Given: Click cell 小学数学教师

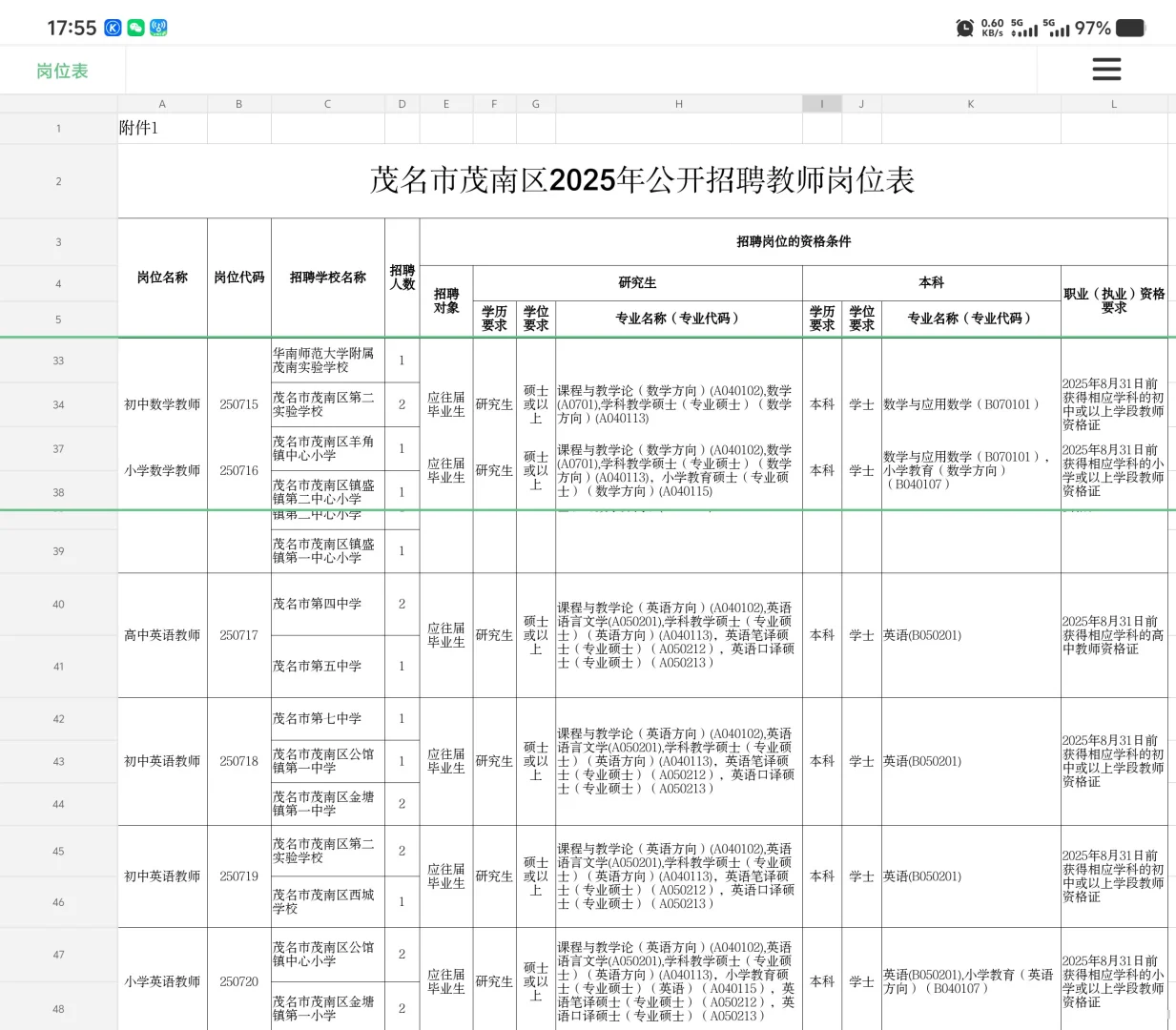Looking at the screenshot, I should (162, 470).
